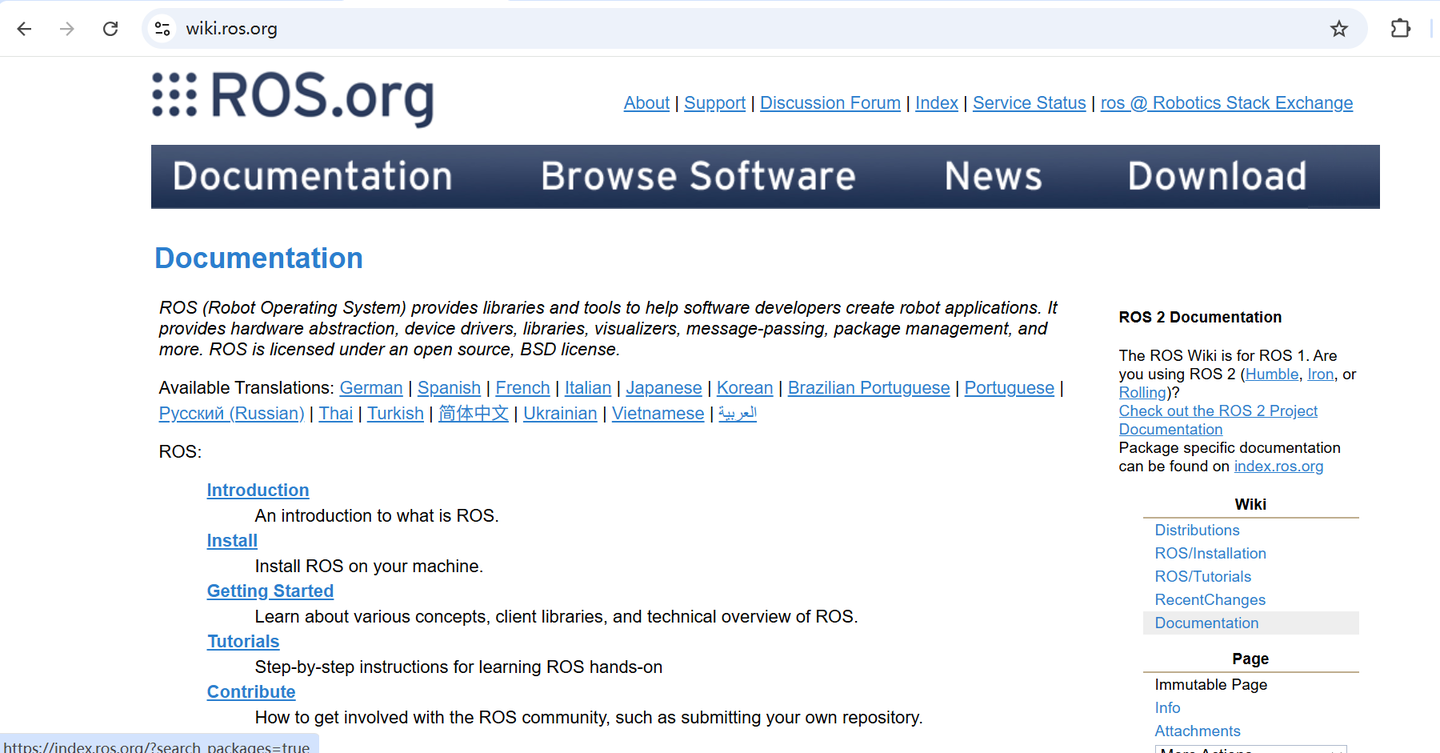This screenshot has width=1440, height=753.
Task: Open the Русский (Russian) translation
Action: 231,414
